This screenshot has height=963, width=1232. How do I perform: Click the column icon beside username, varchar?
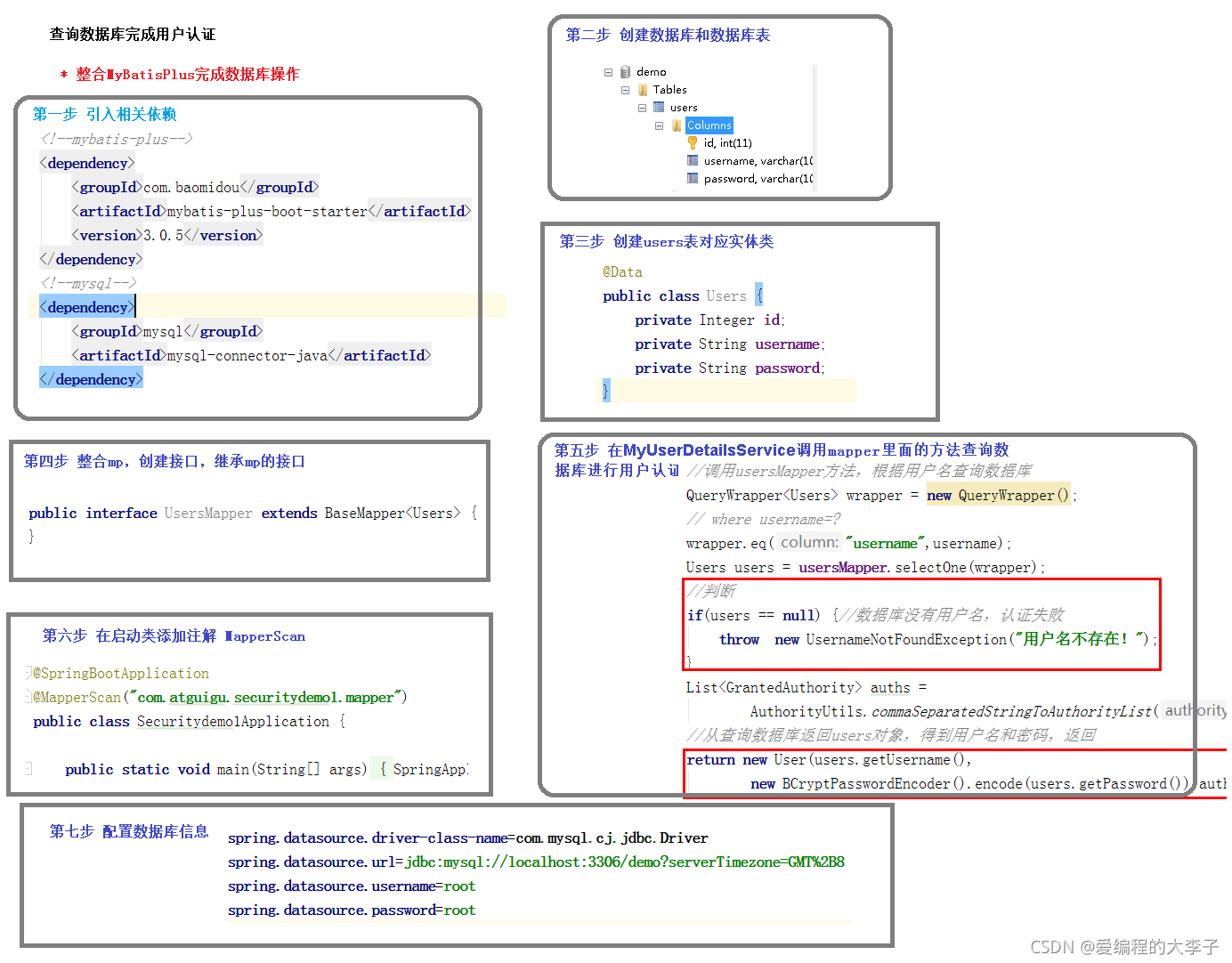(x=693, y=161)
